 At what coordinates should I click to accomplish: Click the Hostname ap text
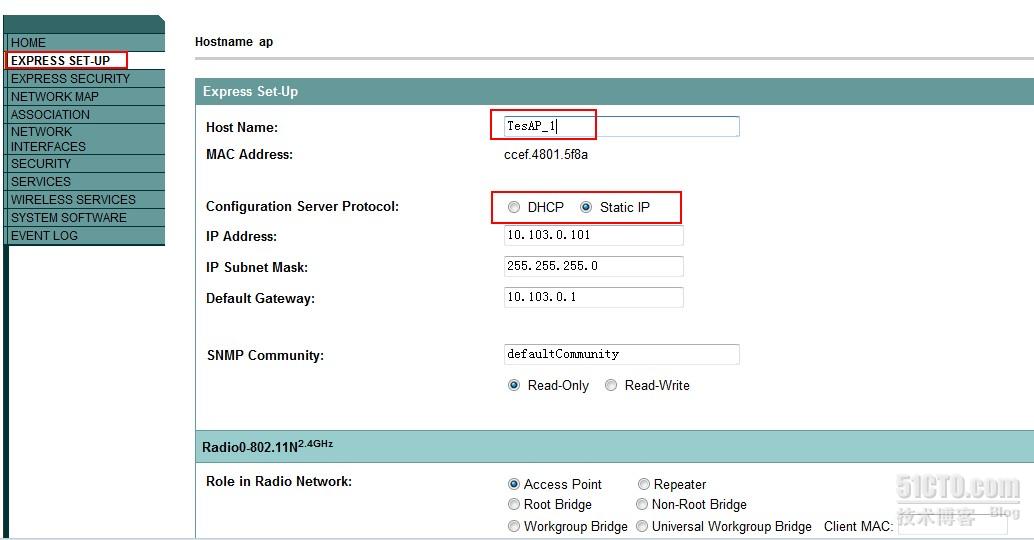234,42
